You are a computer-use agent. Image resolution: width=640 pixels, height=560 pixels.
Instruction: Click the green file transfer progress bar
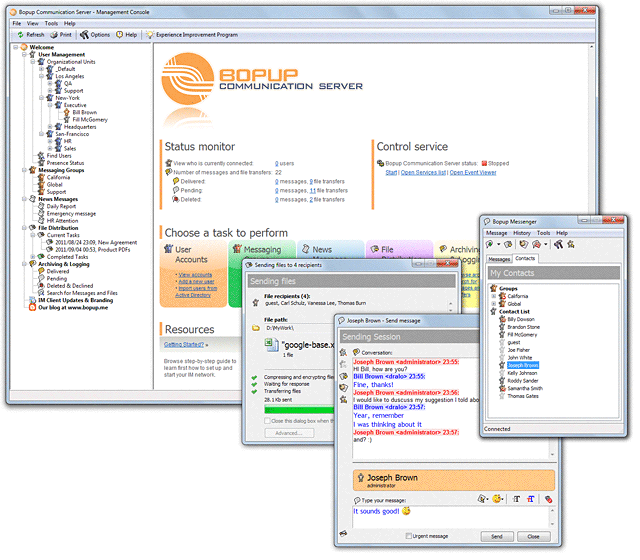pos(299,410)
